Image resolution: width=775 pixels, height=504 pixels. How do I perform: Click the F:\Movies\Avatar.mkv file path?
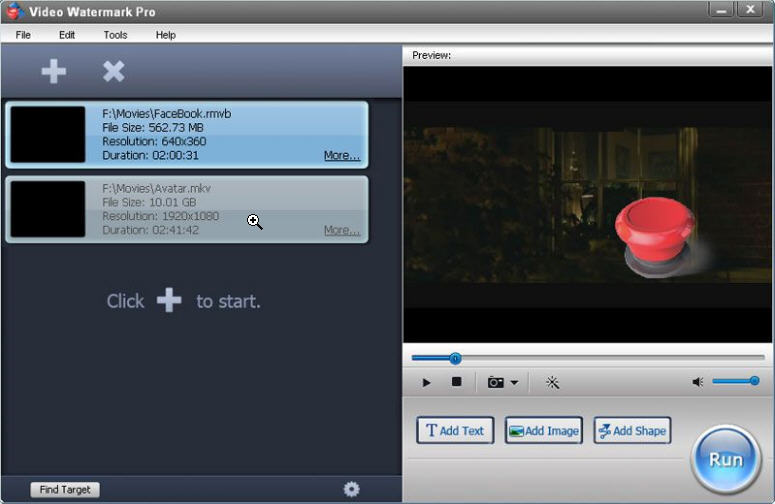click(x=156, y=188)
